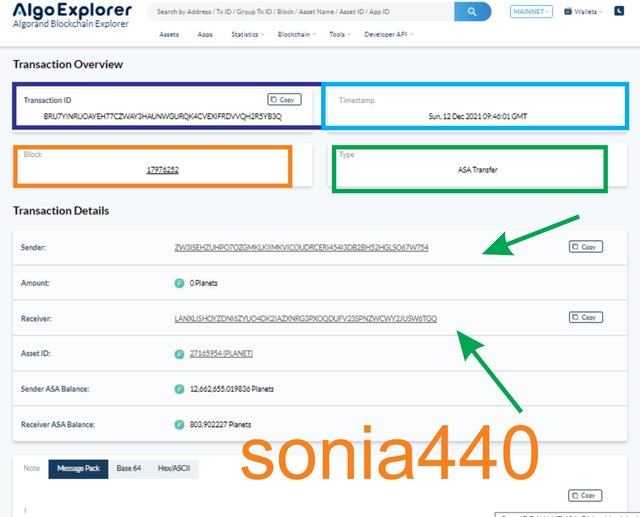Click the Transaction Overview heading
This screenshot has height=517, width=640.
pos(68,64)
